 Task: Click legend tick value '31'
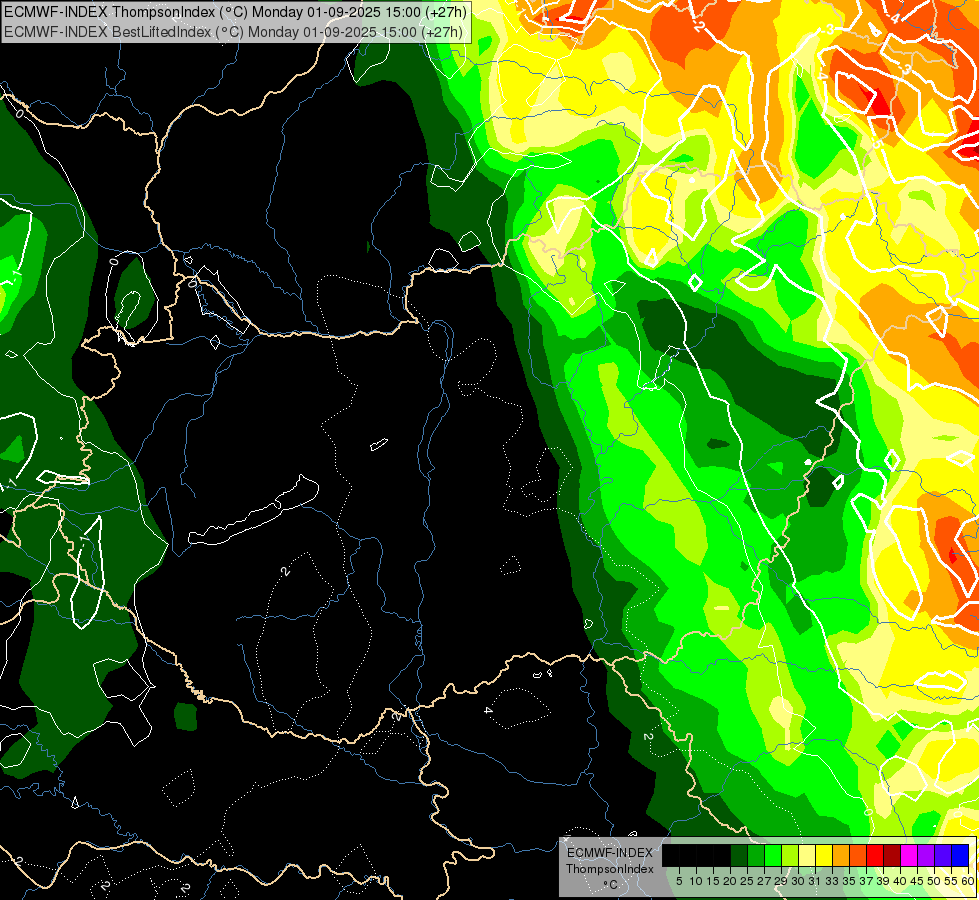815,881
